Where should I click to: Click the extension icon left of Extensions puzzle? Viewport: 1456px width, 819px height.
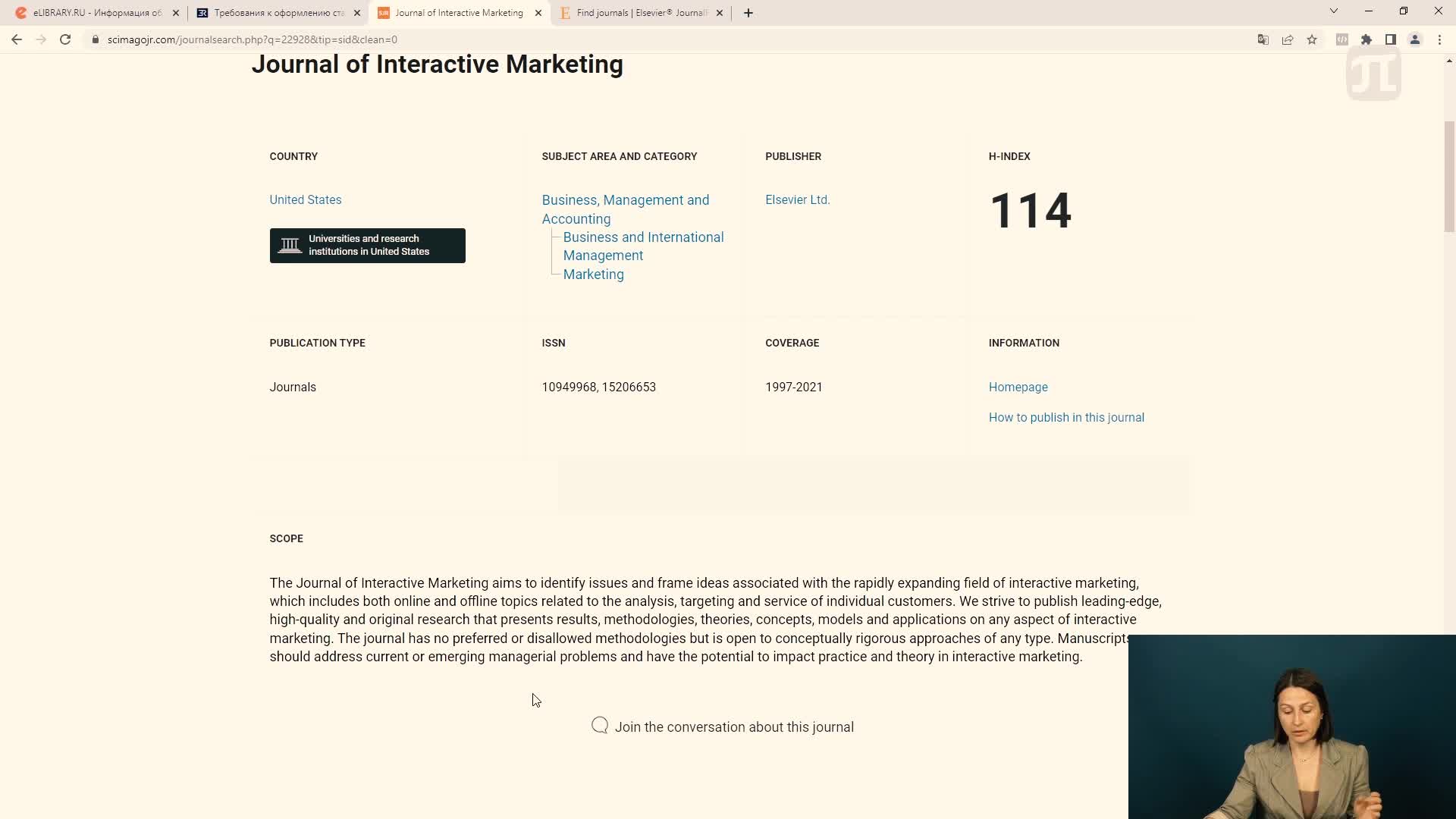(x=1342, y=39)
